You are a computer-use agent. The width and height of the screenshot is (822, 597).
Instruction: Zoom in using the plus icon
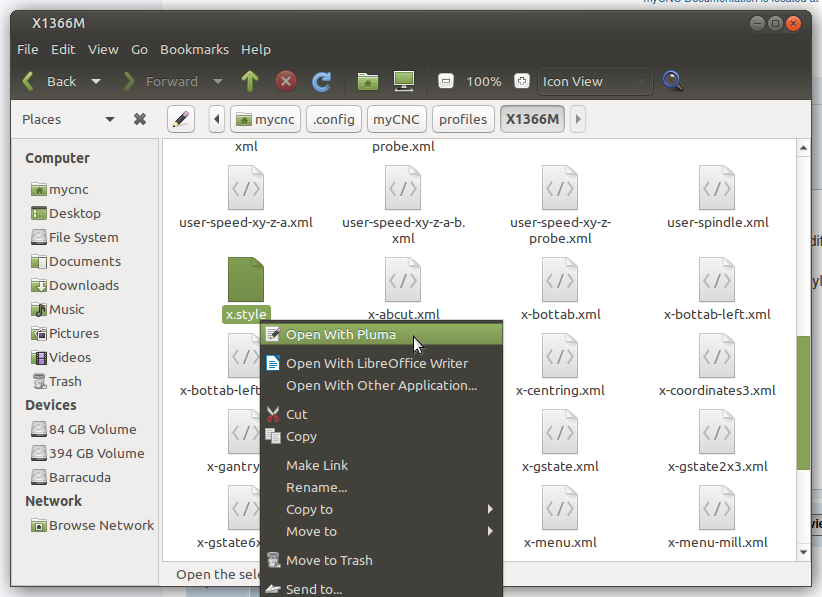(x=521, y=82)
